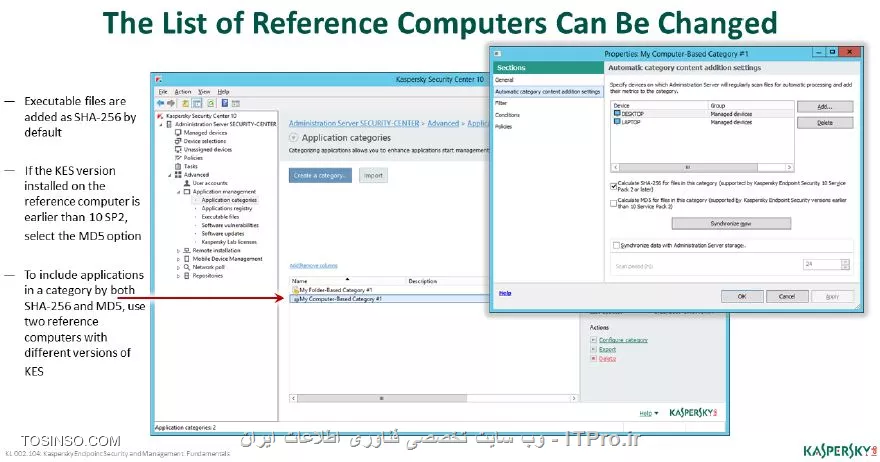Expand the Repositories node
Viewport: 880px width, 462px height.
click(179, 276)
